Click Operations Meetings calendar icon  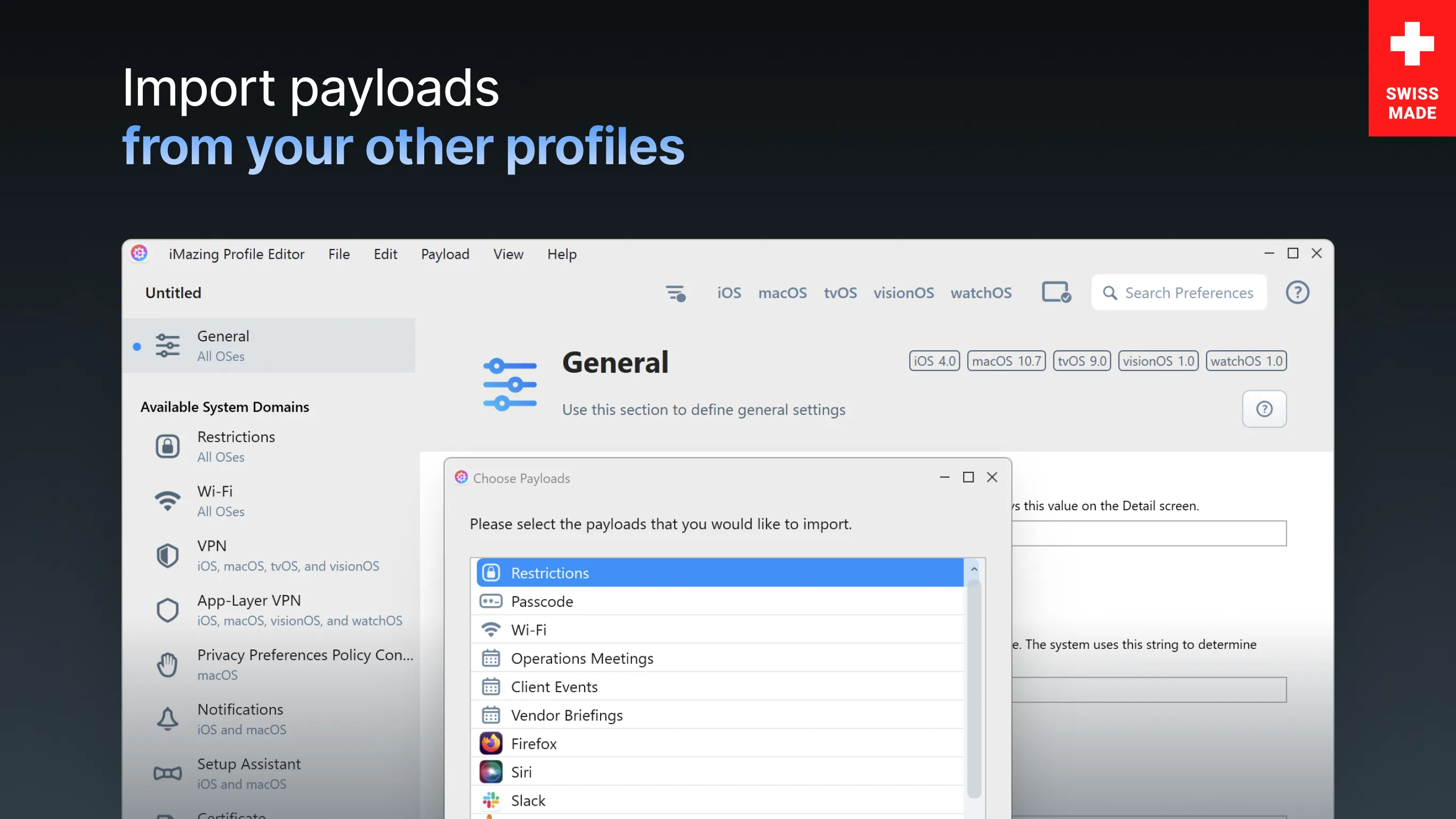click(491, 658)
